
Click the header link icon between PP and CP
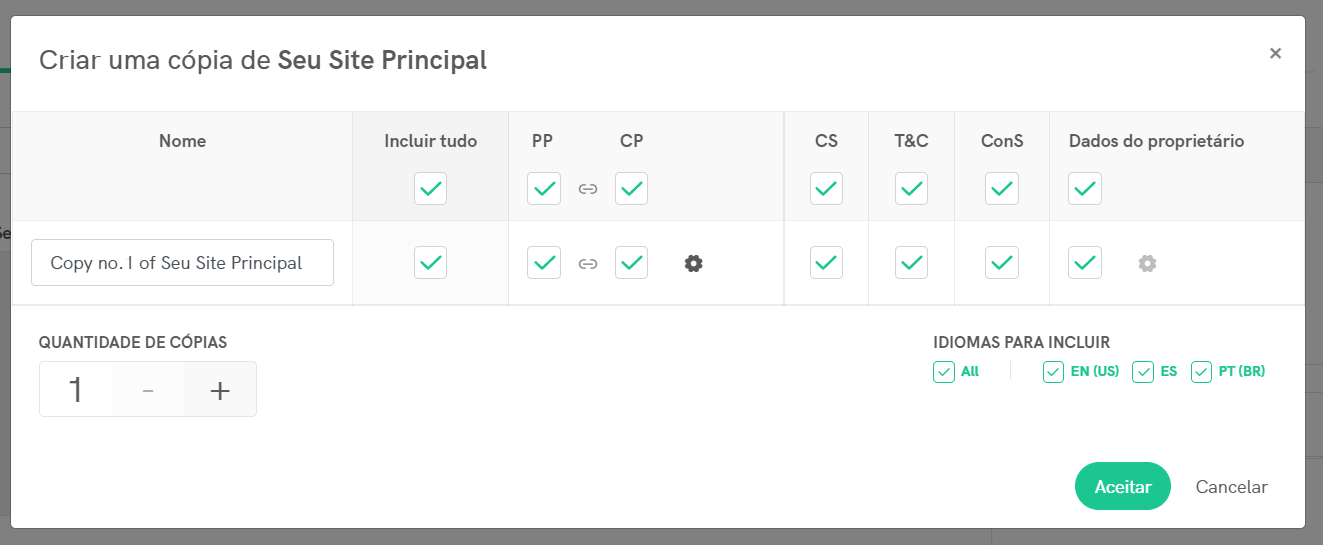[x=588, y=189]
